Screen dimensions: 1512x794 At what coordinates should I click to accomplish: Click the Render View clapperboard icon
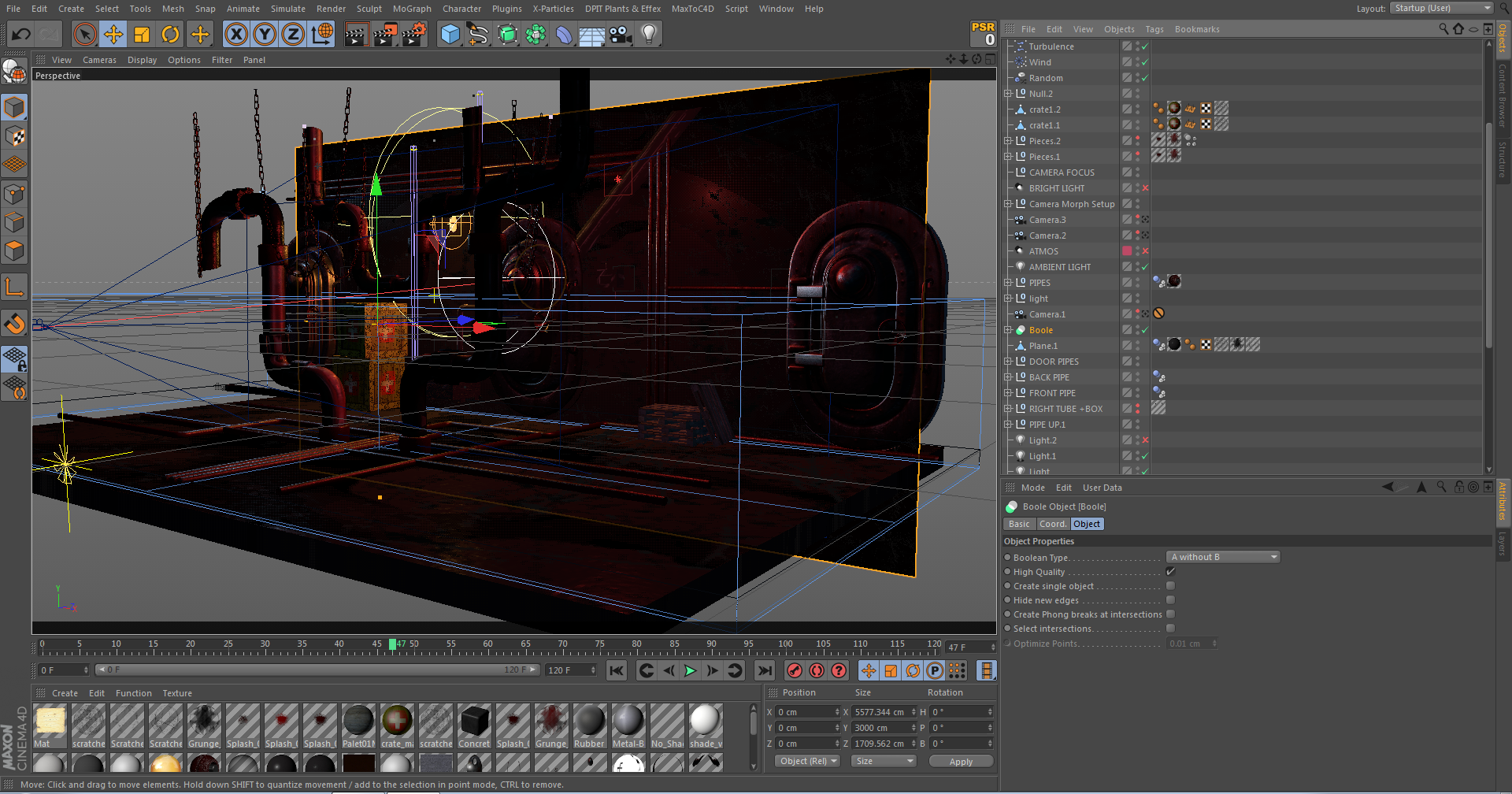point(356,35)
